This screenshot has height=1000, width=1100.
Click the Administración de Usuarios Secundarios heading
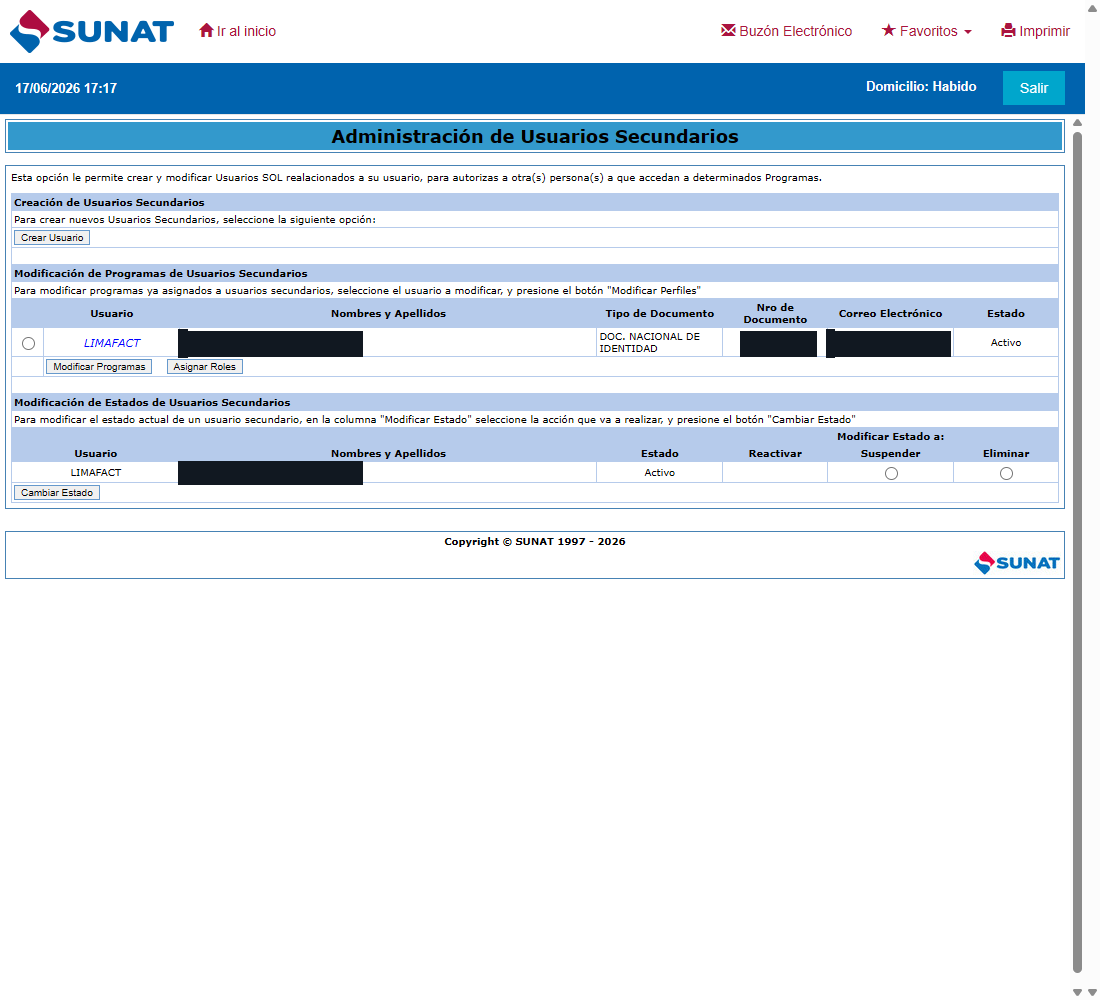coord(535,137)
